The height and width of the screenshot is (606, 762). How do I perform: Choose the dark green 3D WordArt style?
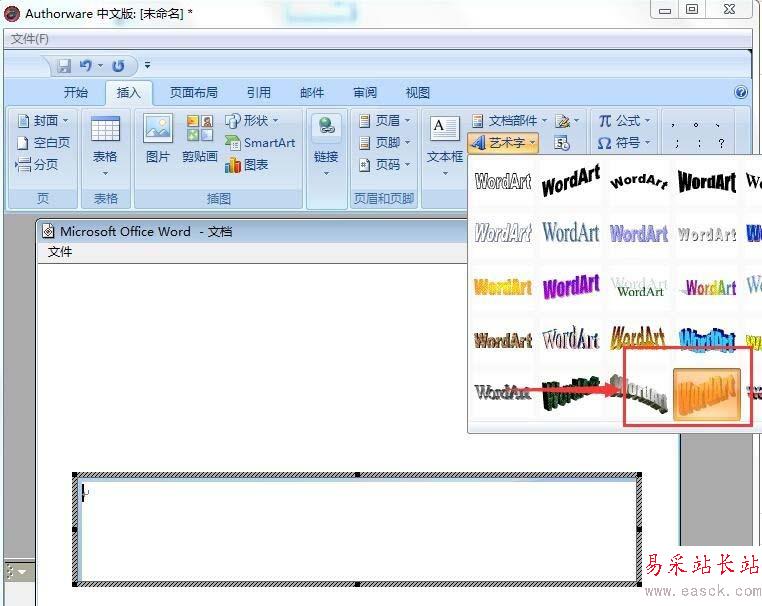571,394
